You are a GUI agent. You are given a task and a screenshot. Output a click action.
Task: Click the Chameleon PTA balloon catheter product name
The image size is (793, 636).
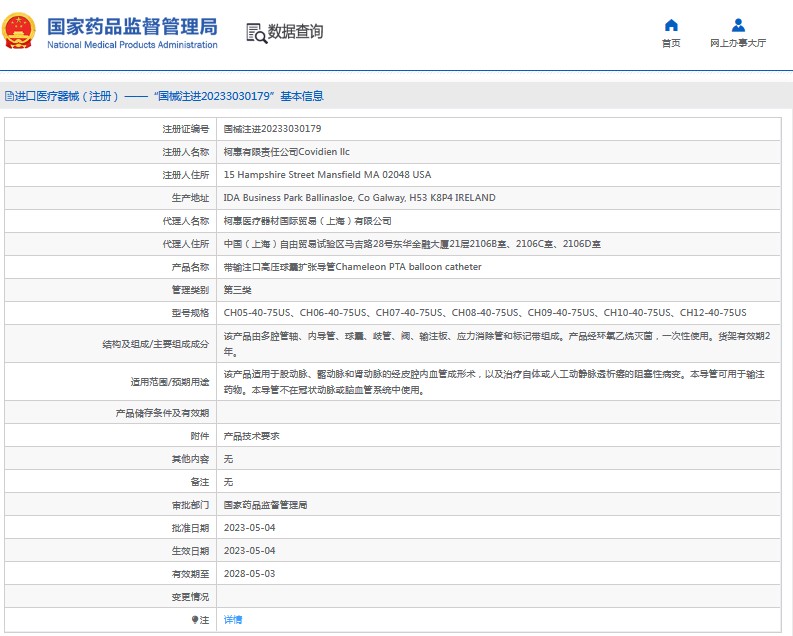[x=352, y=267]
